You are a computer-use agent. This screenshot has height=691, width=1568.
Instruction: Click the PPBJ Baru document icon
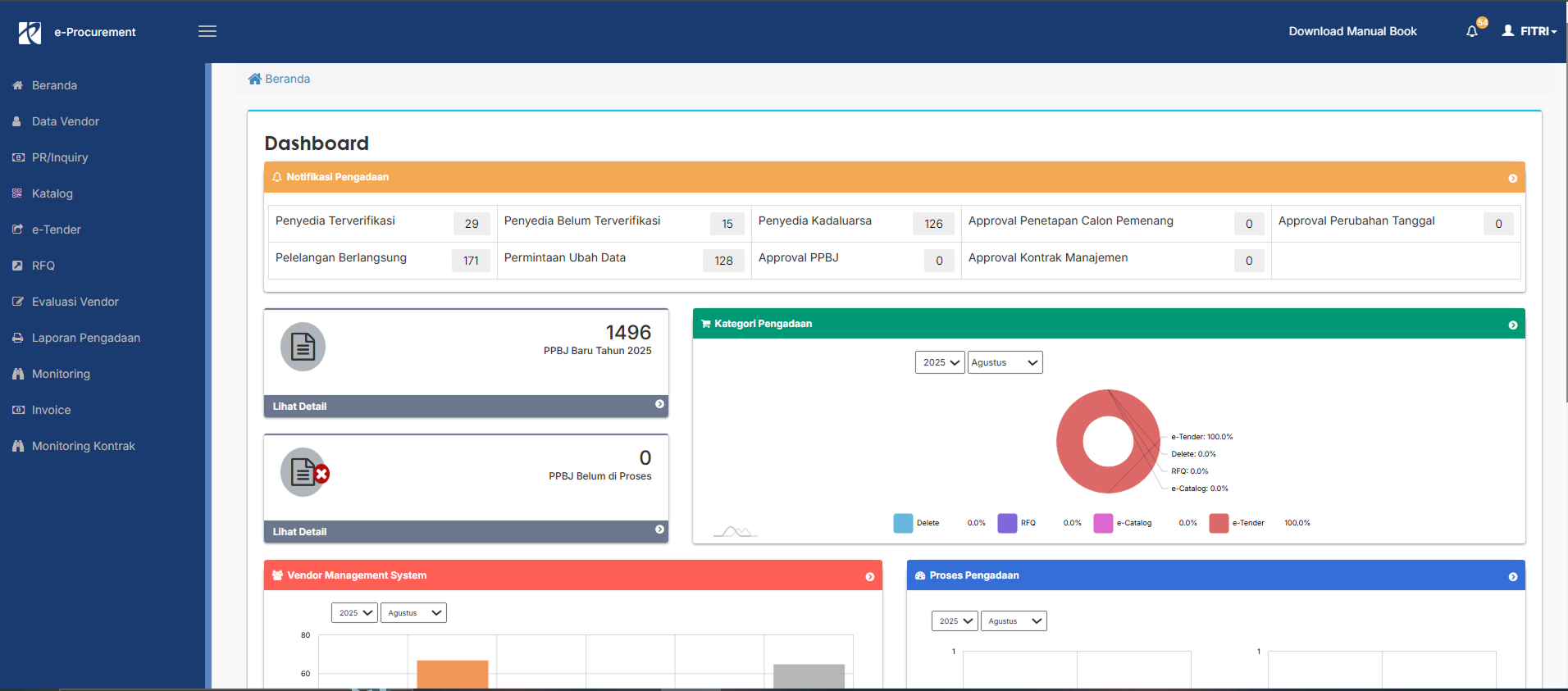click(303, 347)
